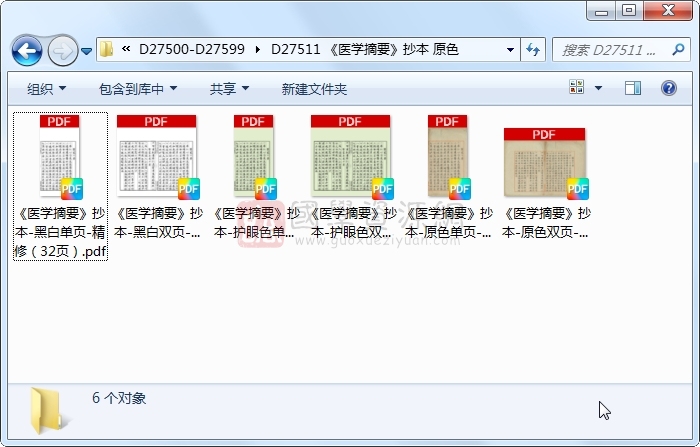Image resolution: width=700 pixels, height=447 pixels.
Task: Toggle the preview pane
Action: point(633,88)
